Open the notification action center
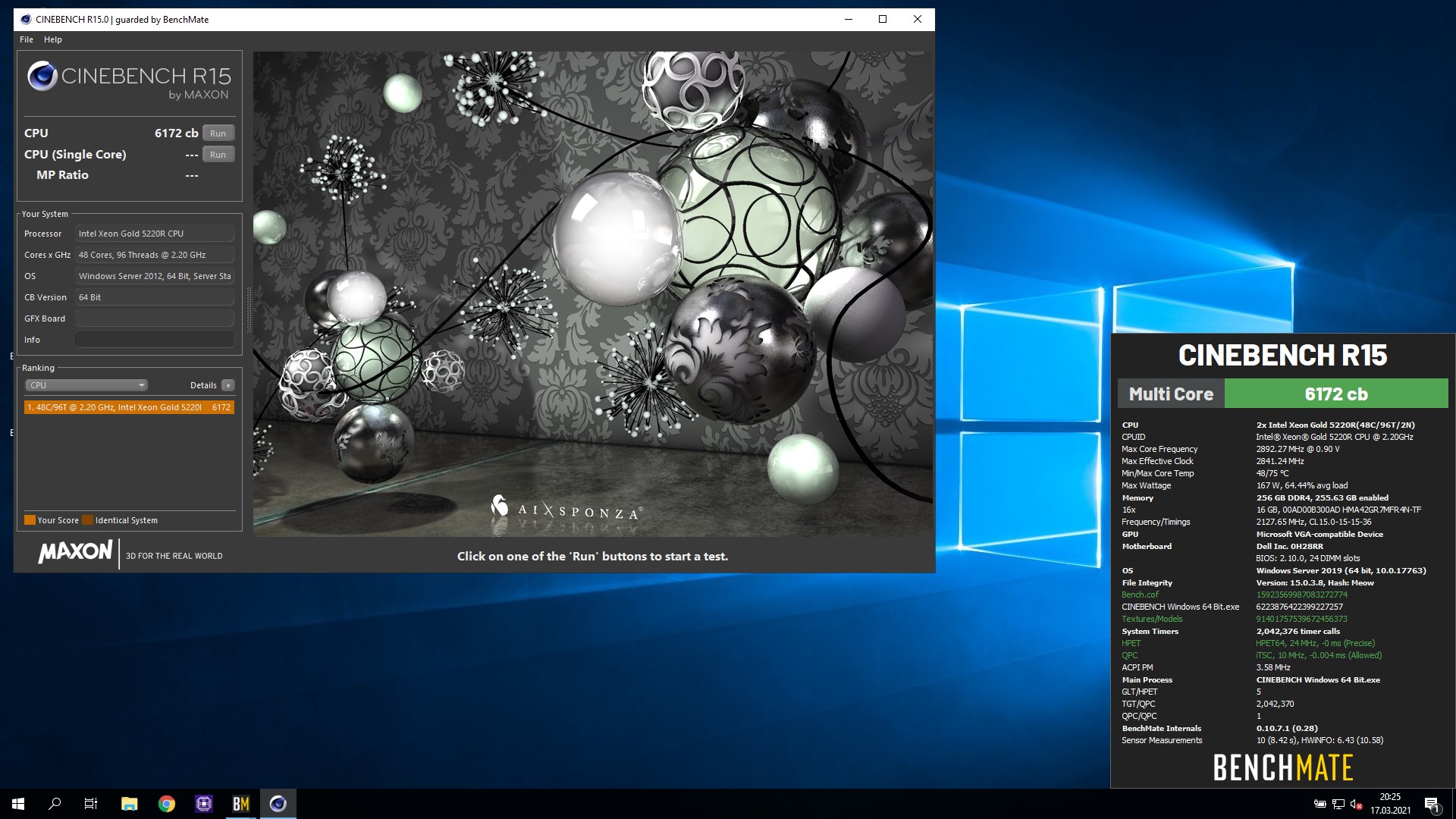1456x819 pixels. 1432,804
